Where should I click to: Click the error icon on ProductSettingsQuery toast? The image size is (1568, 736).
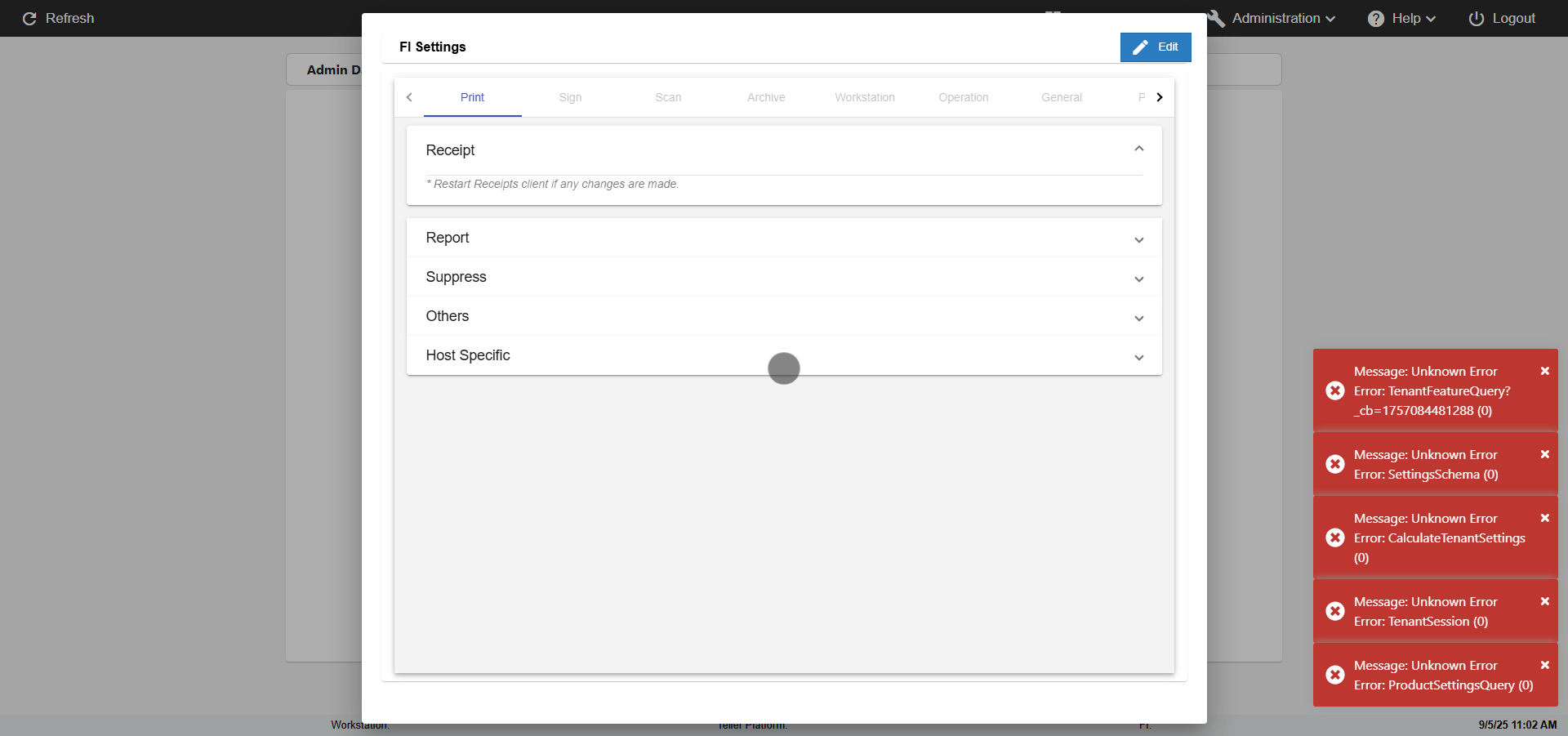click(1335, 675)
